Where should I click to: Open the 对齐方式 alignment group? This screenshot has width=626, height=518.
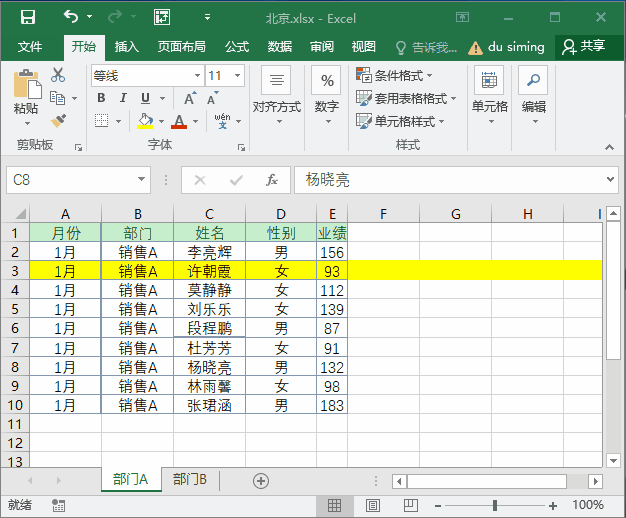point(277,96)
